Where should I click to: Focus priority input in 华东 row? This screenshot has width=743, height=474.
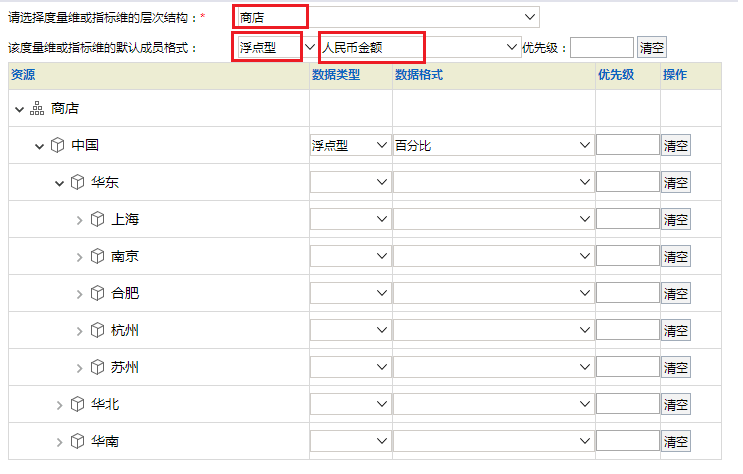point(627,182)
